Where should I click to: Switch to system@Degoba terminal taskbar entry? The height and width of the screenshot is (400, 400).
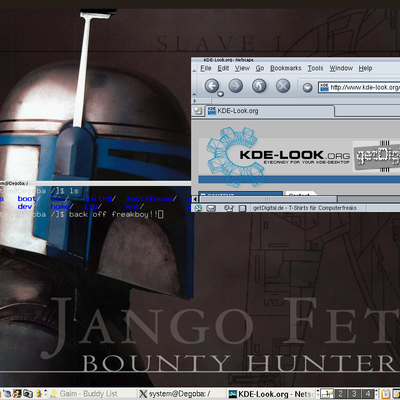pos(182,394)
